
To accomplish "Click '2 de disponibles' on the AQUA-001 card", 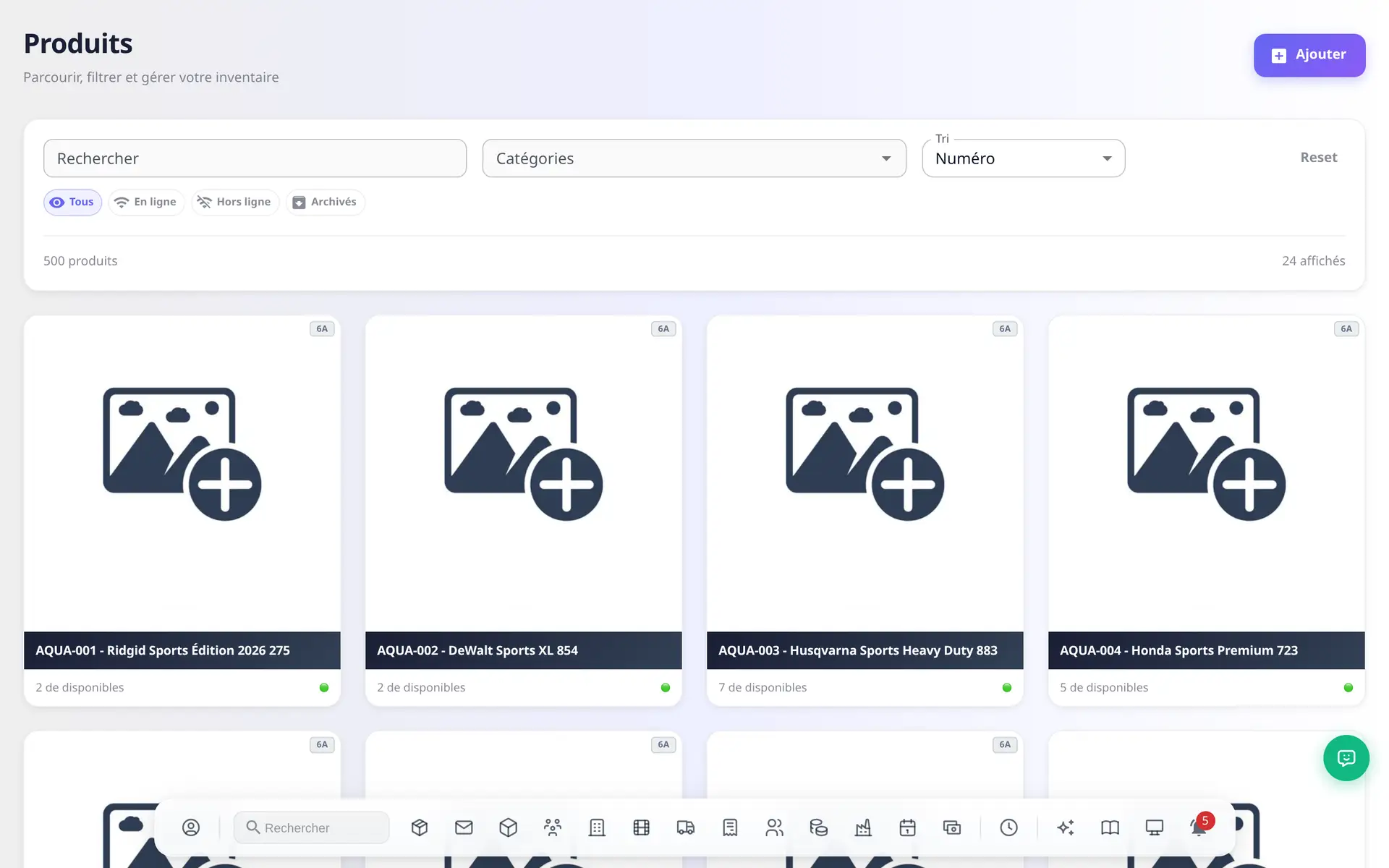I will point(80,687).
